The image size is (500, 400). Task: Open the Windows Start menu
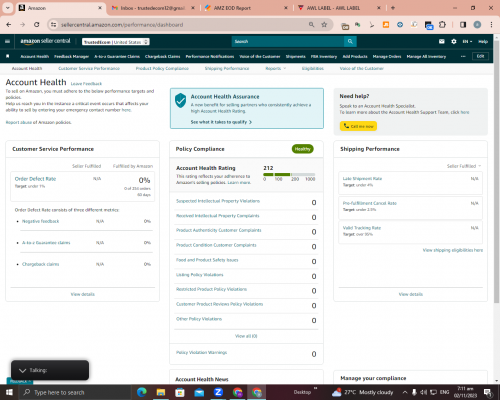pyautogui.click(x=9, y=392)
